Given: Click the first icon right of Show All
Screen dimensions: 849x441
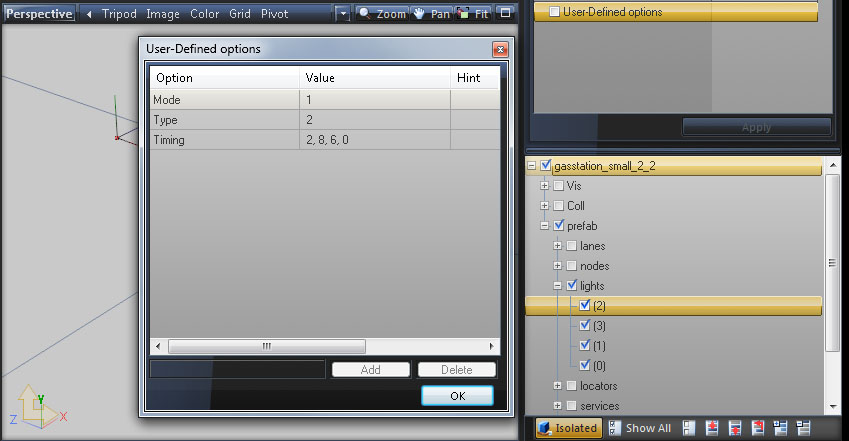Looking at the screenshot, I should point(689,428).
